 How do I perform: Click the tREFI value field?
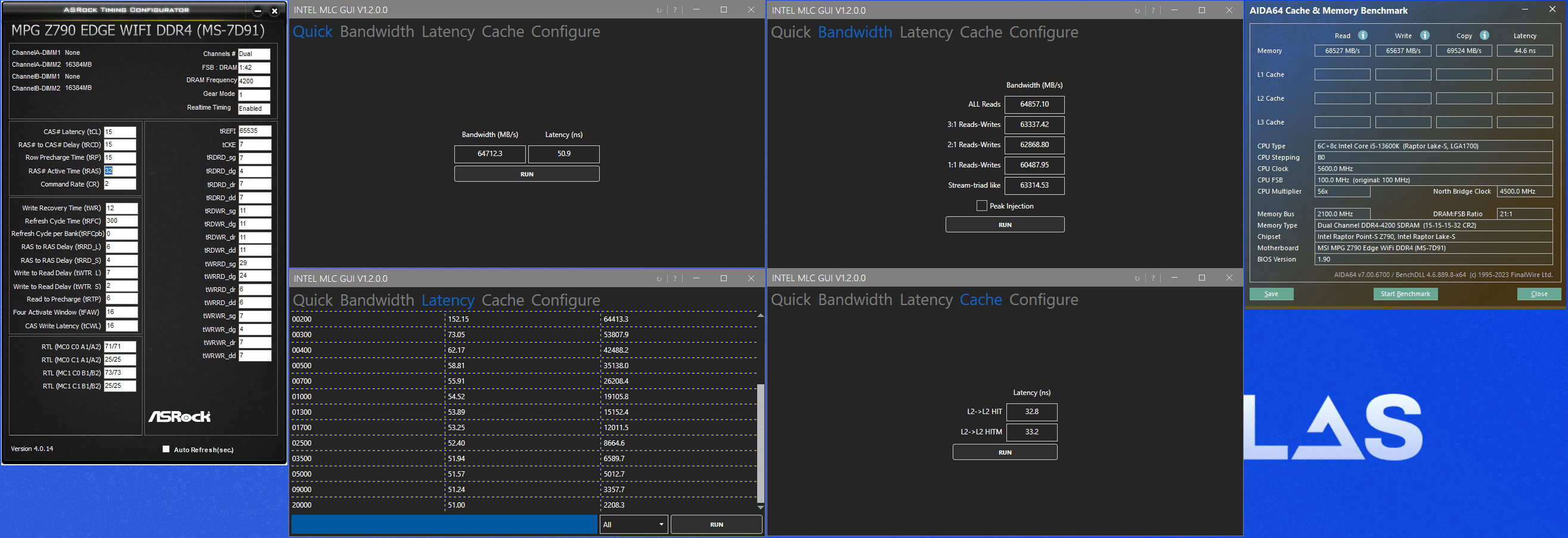pyautogui.click(x=255, y=131)
